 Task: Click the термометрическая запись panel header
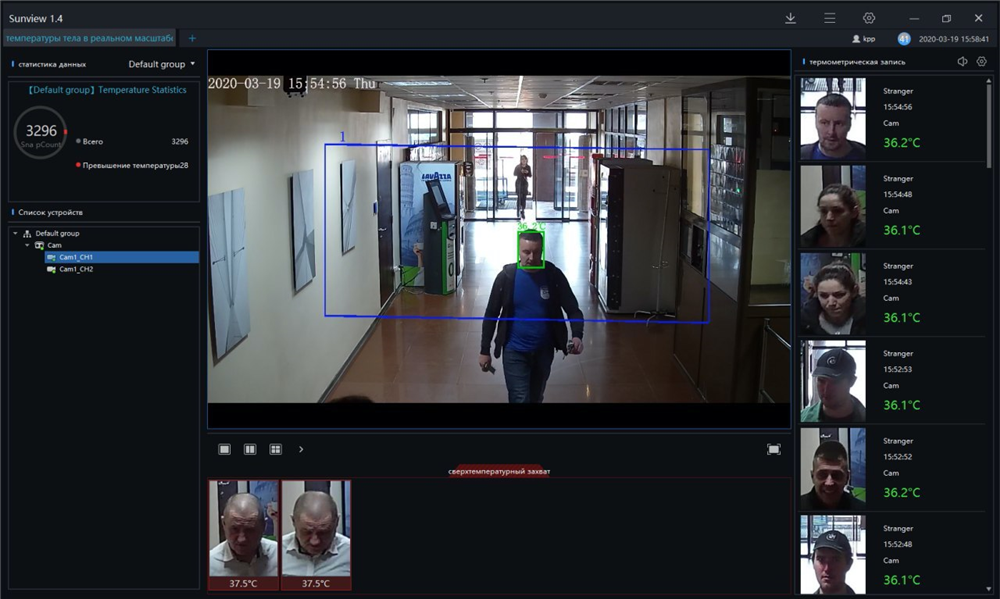pyautogui.click(x=857, y=62)
